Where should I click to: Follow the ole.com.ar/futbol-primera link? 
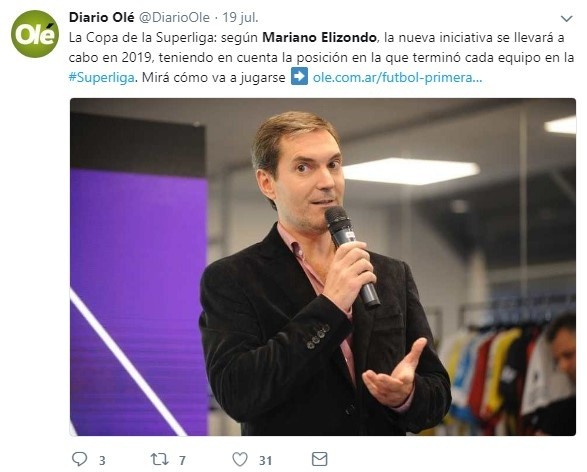pyautogui.click(x=398, y=77)
